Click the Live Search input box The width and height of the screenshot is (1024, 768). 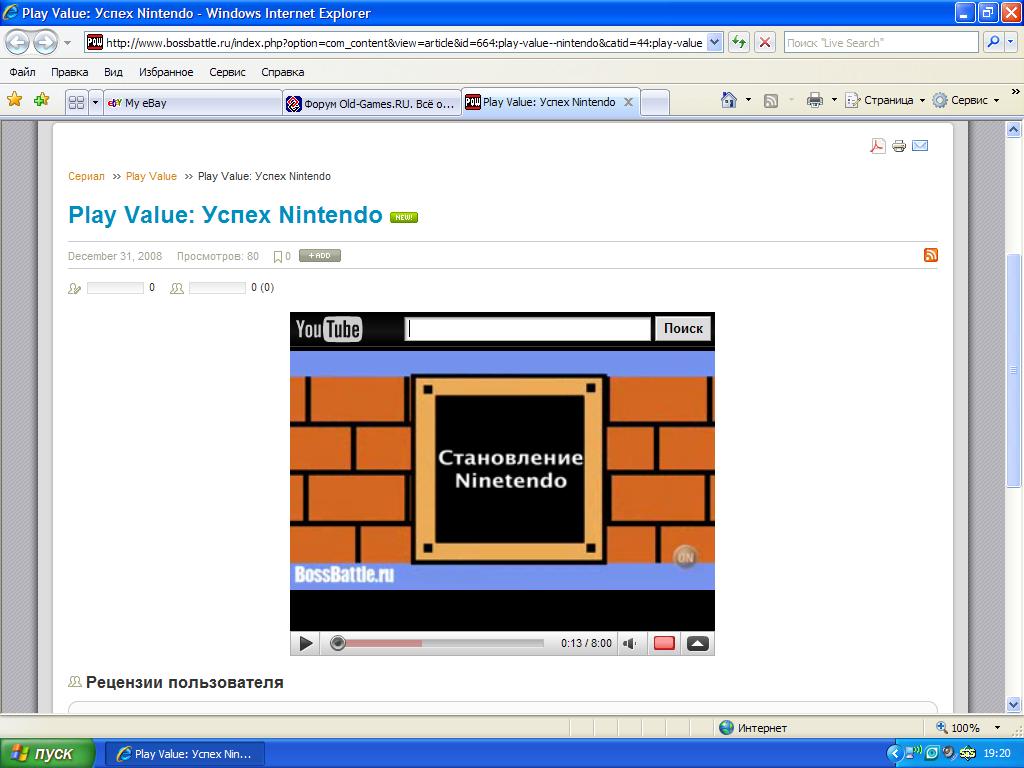(x=880, y=43)
